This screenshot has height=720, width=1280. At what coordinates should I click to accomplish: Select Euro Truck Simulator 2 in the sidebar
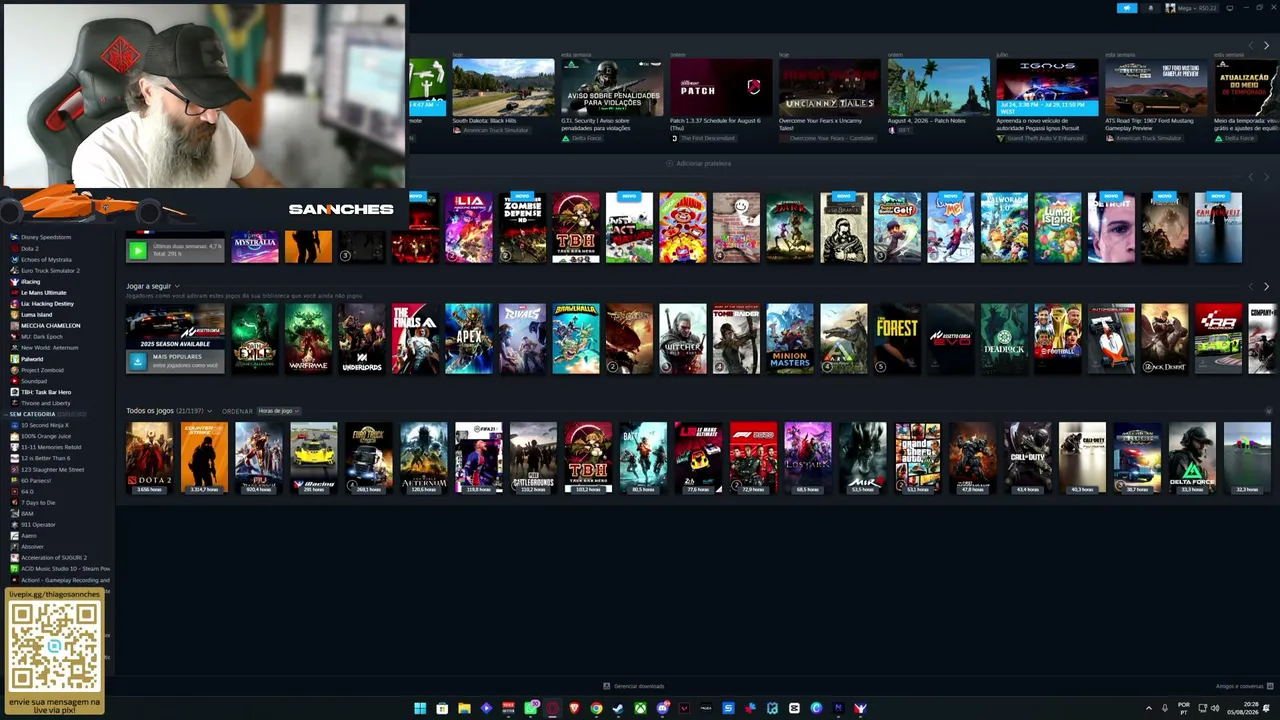[x=50, y=271]
